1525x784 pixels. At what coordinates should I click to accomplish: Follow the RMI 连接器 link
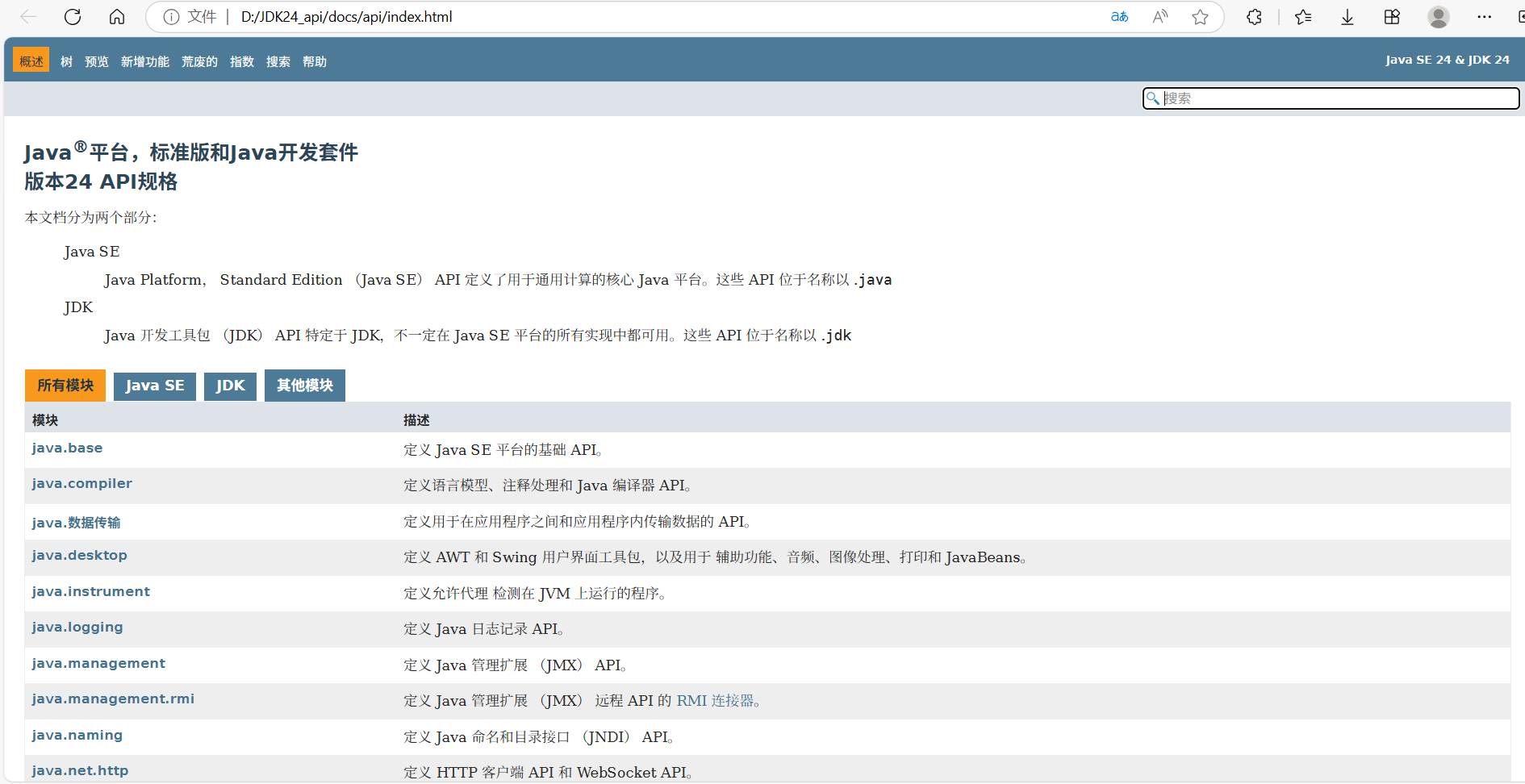tap(714, 700)
